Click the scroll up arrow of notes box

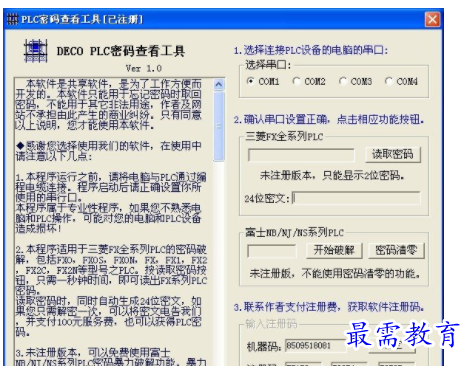(x=219, y=84)
